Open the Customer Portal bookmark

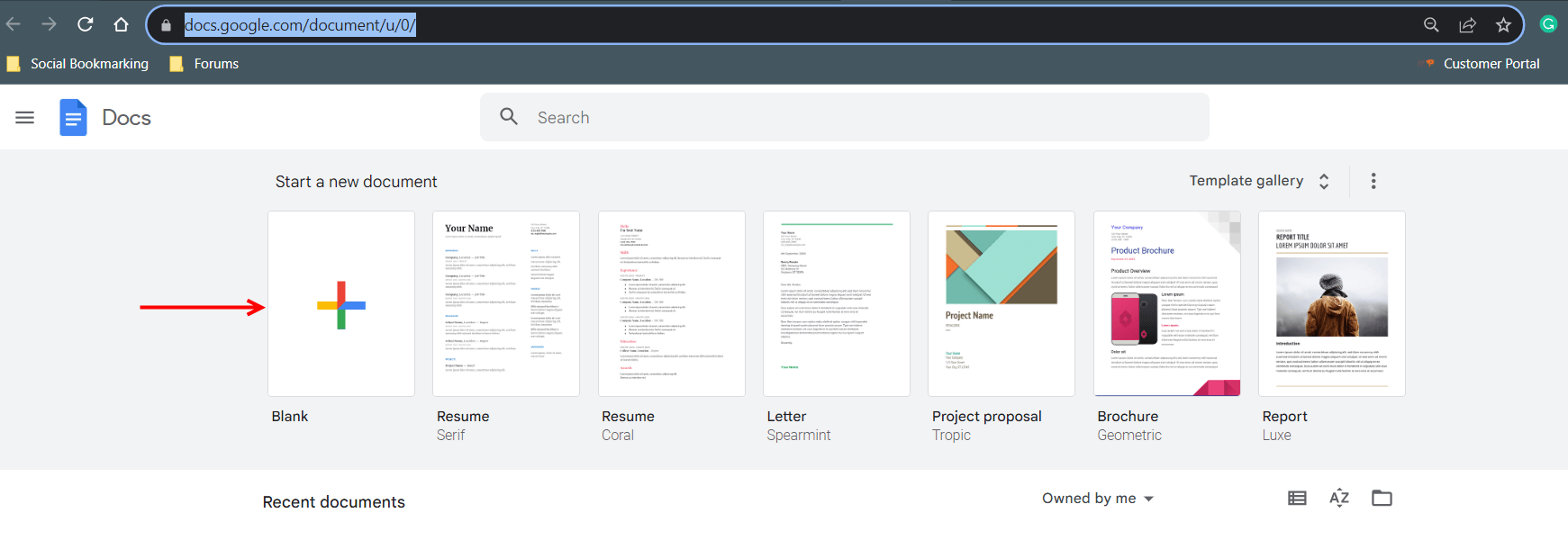[x=1482, y=64]
